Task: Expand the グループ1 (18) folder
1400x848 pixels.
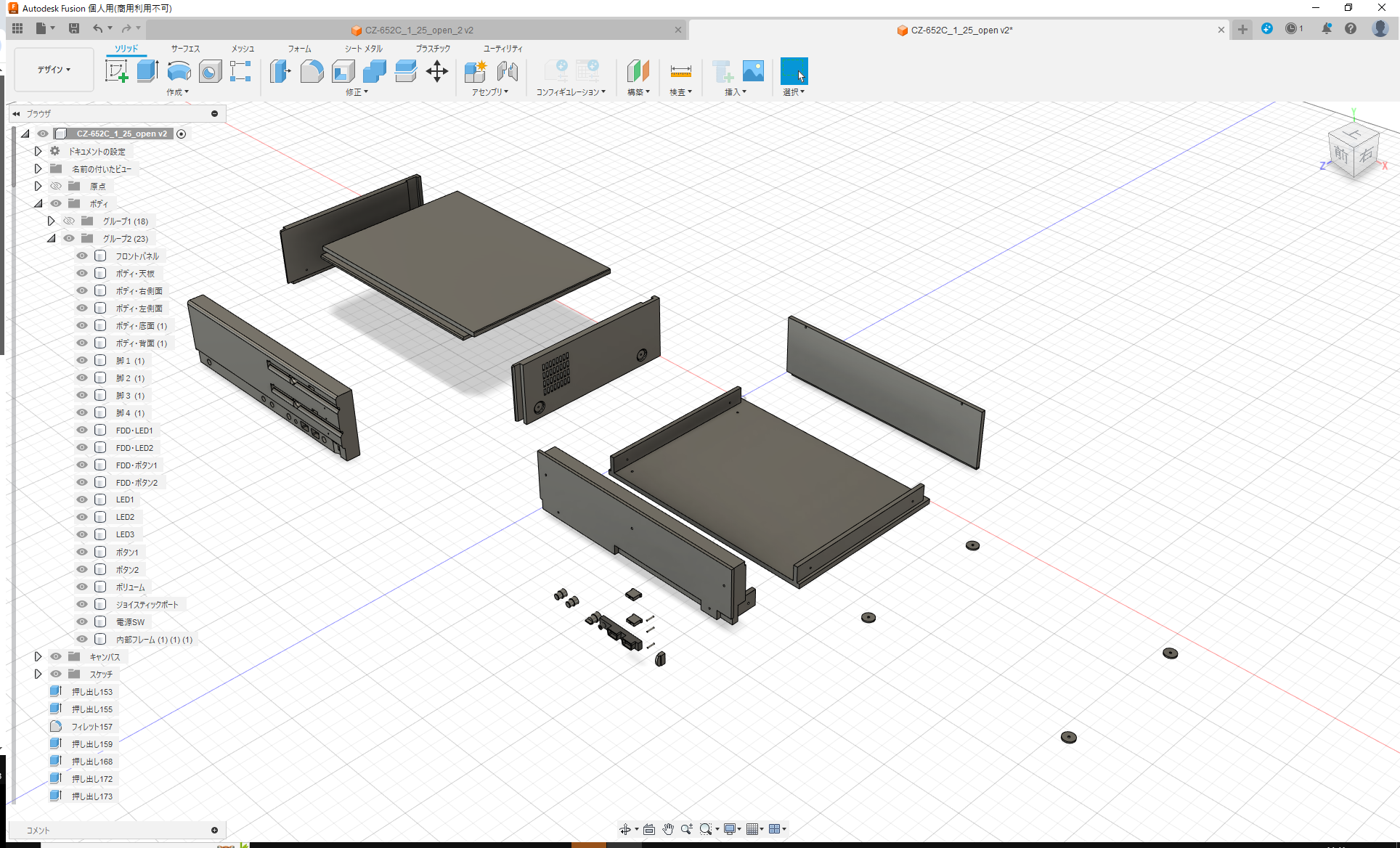Action: (51, 221)
